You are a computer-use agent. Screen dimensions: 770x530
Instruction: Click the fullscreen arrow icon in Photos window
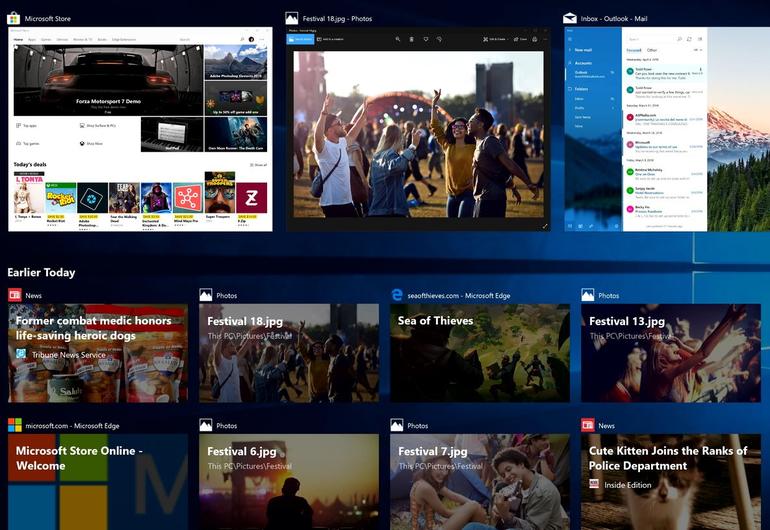pos(544,226)
